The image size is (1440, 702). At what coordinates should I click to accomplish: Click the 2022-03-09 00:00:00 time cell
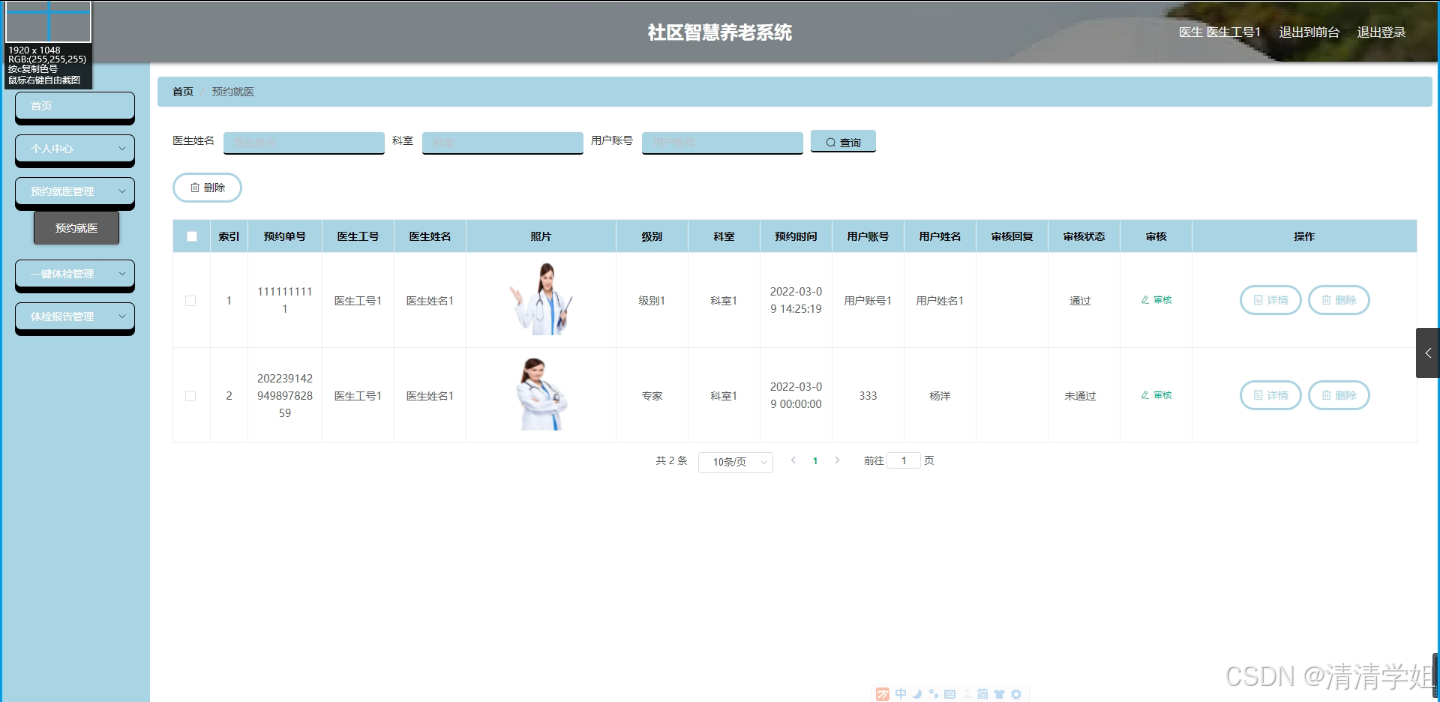pos(796,395)
